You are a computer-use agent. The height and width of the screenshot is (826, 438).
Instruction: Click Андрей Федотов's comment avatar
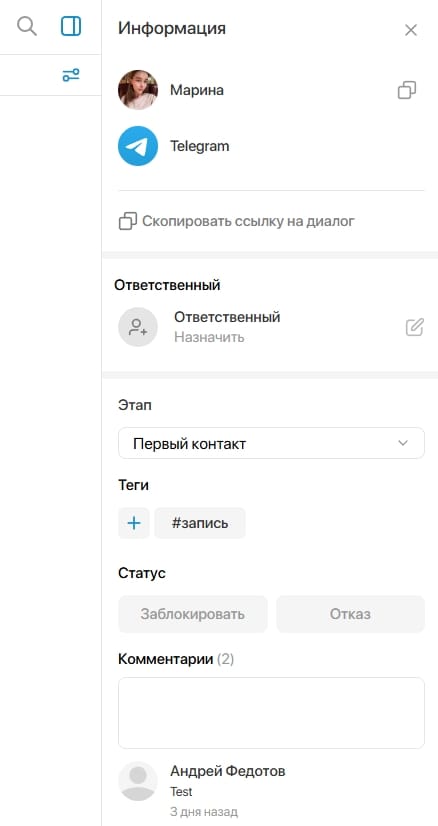[138, 781]
